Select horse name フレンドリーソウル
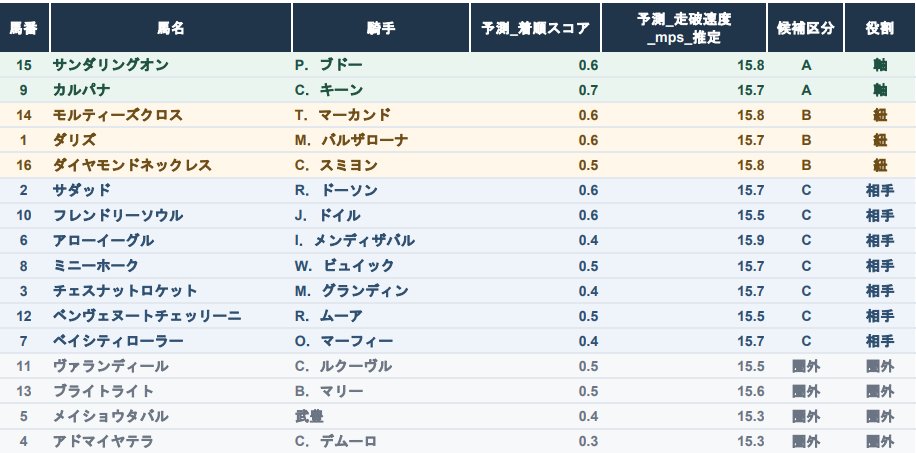This screenshot has height=453, width=916. click(x=117, y=216)
